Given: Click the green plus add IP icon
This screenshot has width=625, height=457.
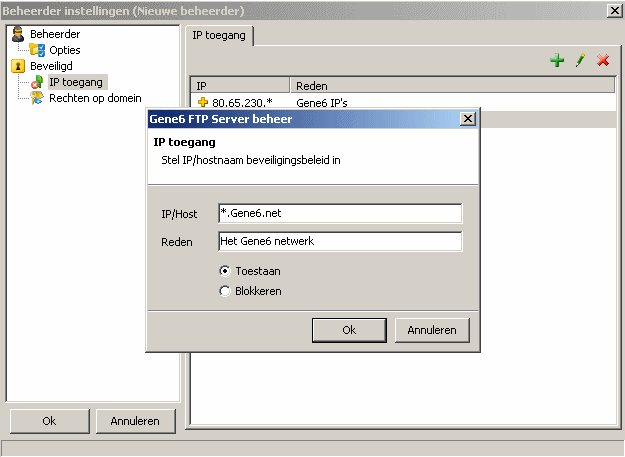Looking at the screenshot, I should 557,61.
